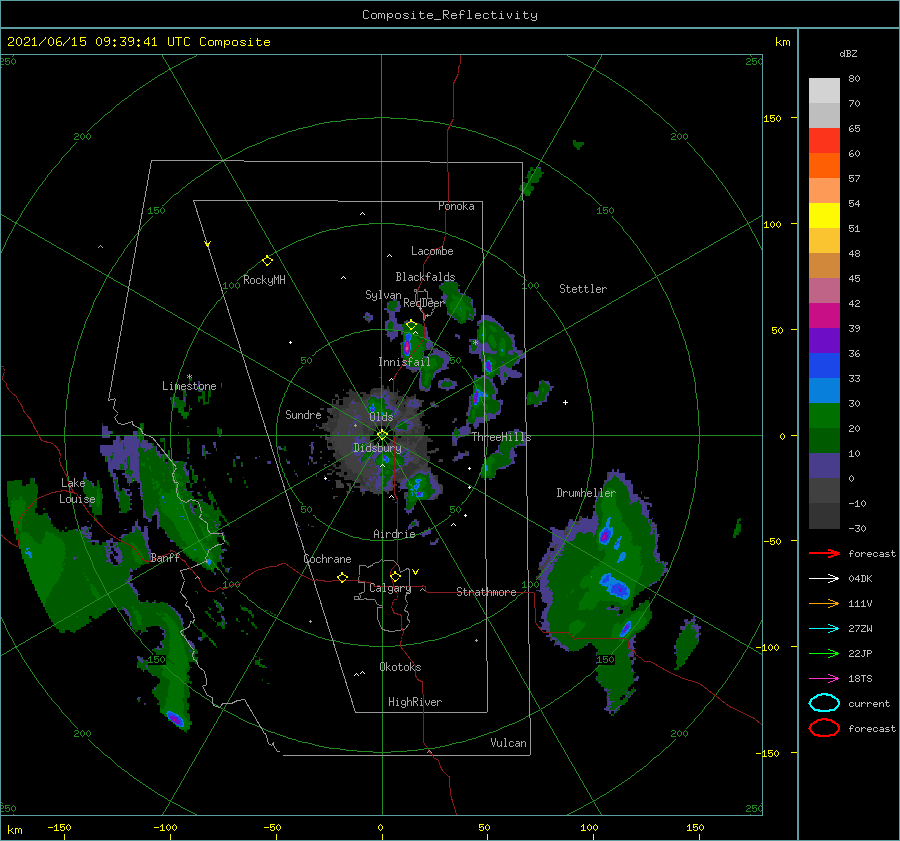900x841 pixels.
Task: Select the 39 dBZ magenta color swatch
Action: (824, 315)
